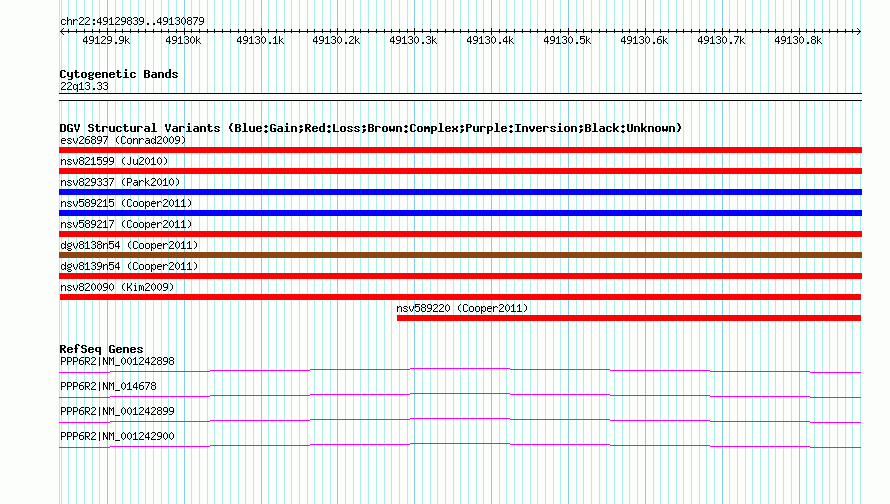This screenshot has height=504, width=890.
Task: Select the blue nsv589215 (Cooper2011) bar
Action: [x=460, y=213]
